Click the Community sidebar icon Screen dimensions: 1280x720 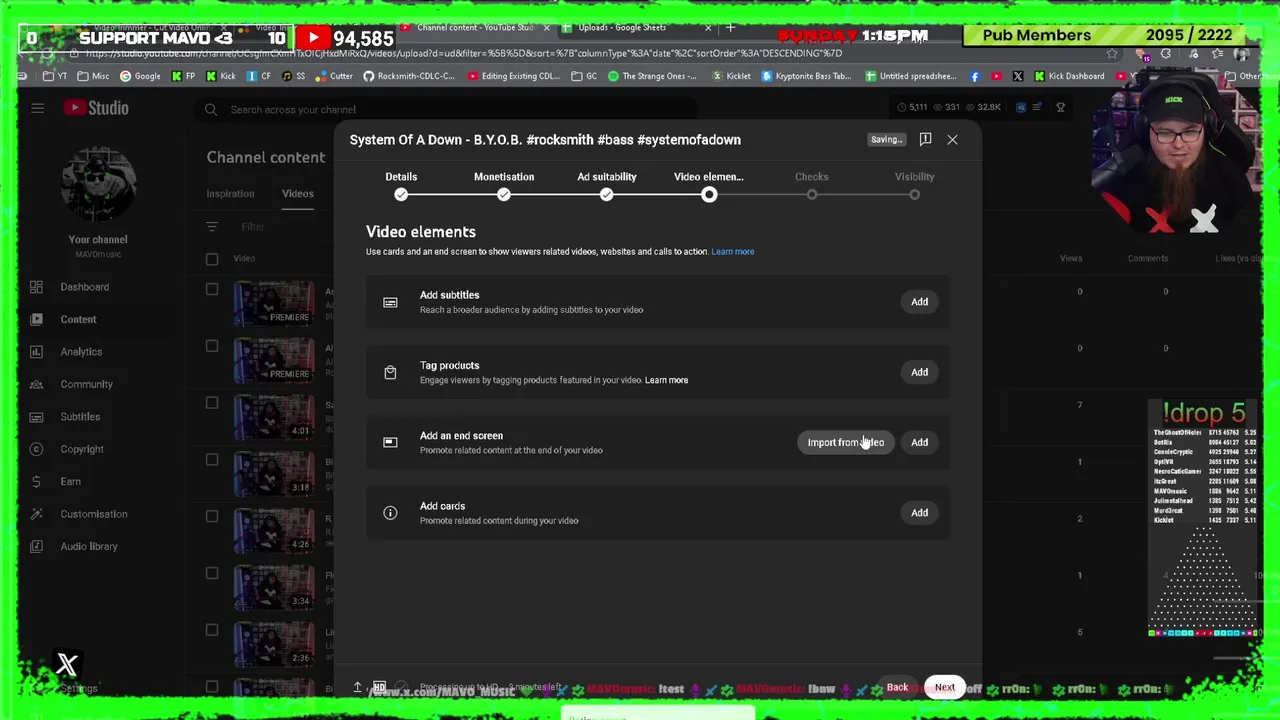tap(36, 384)
